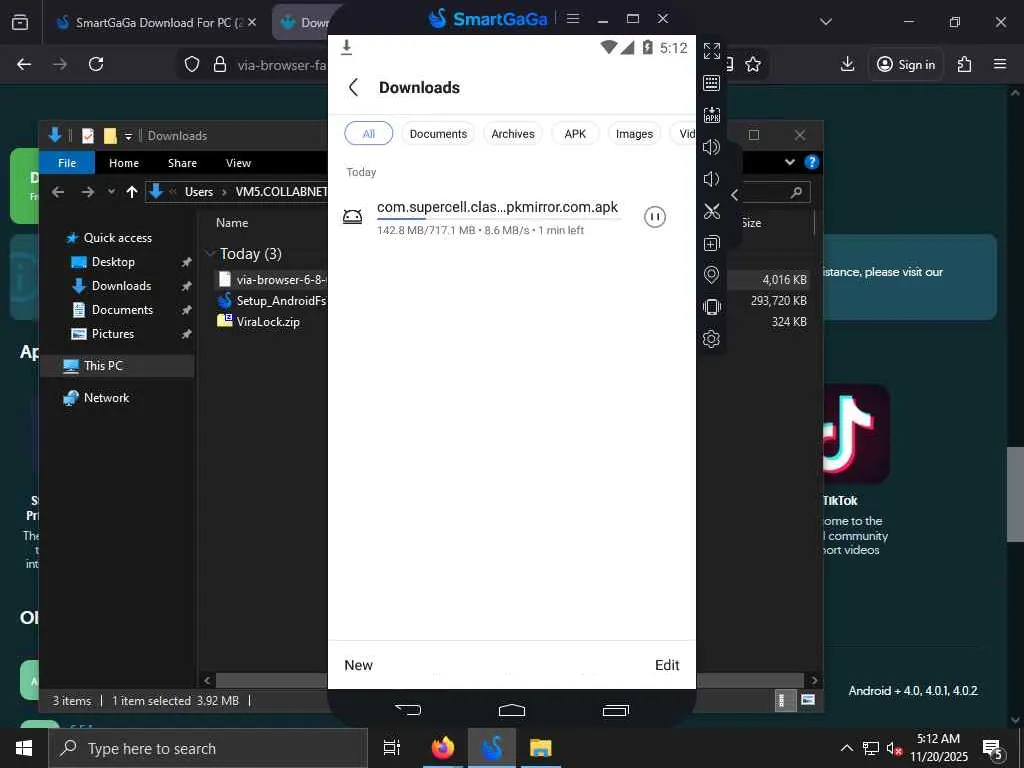
Task: Click the Explorer up-one-level arrow
Action: tap(131, 192)
